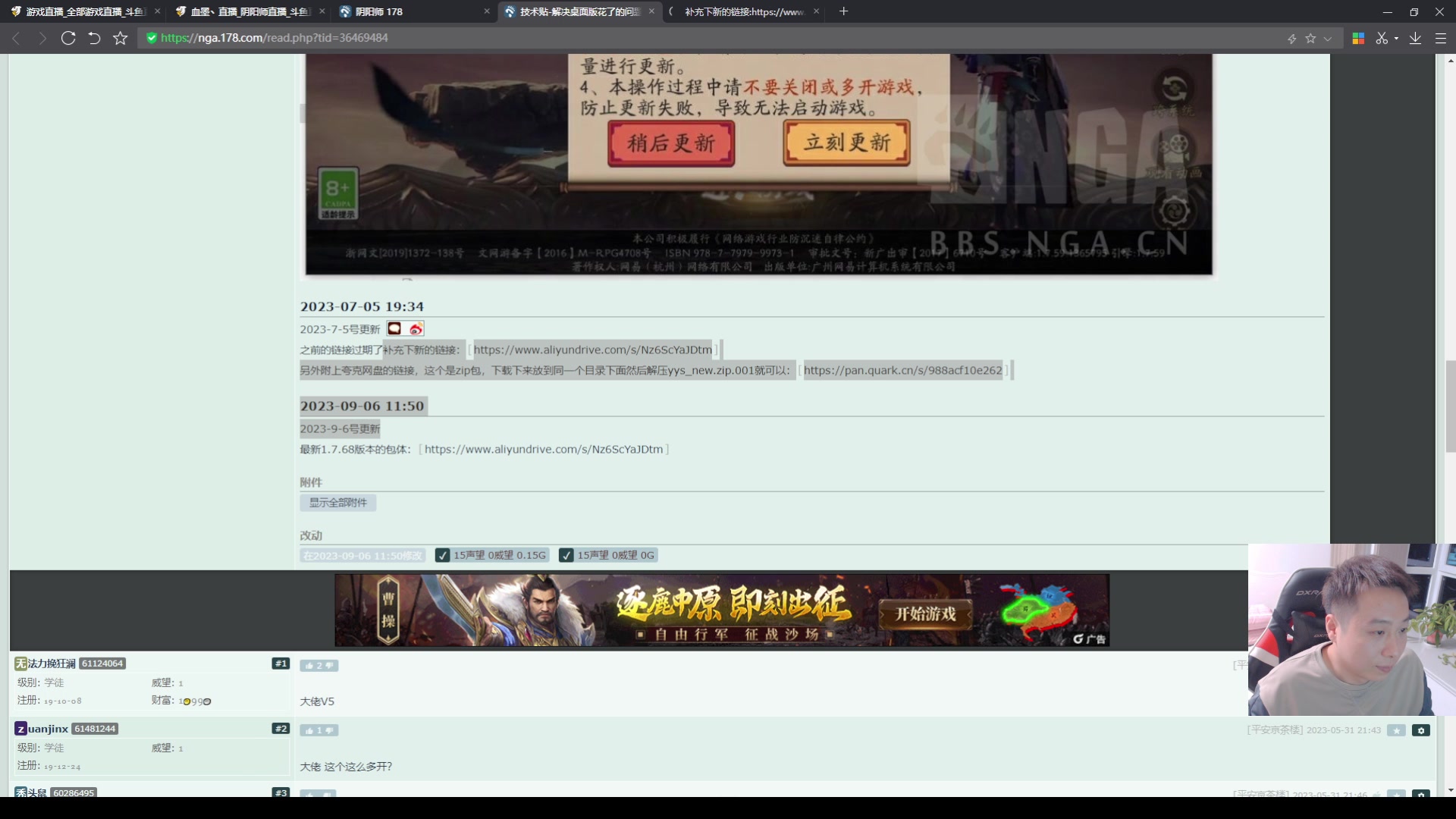Open the screenshot tool dropdown arrow

pyautogui.click(x=1396, y=39)
